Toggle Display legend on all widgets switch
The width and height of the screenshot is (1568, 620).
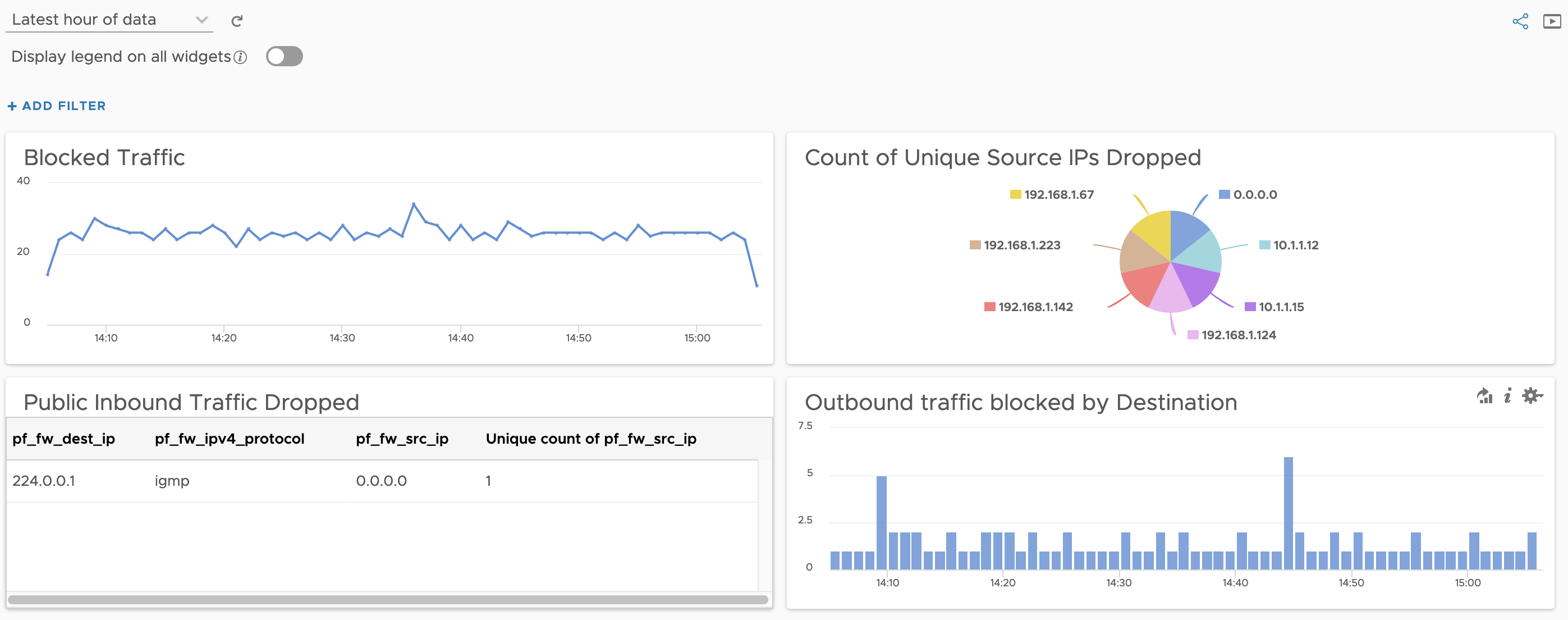coord(285,57)
